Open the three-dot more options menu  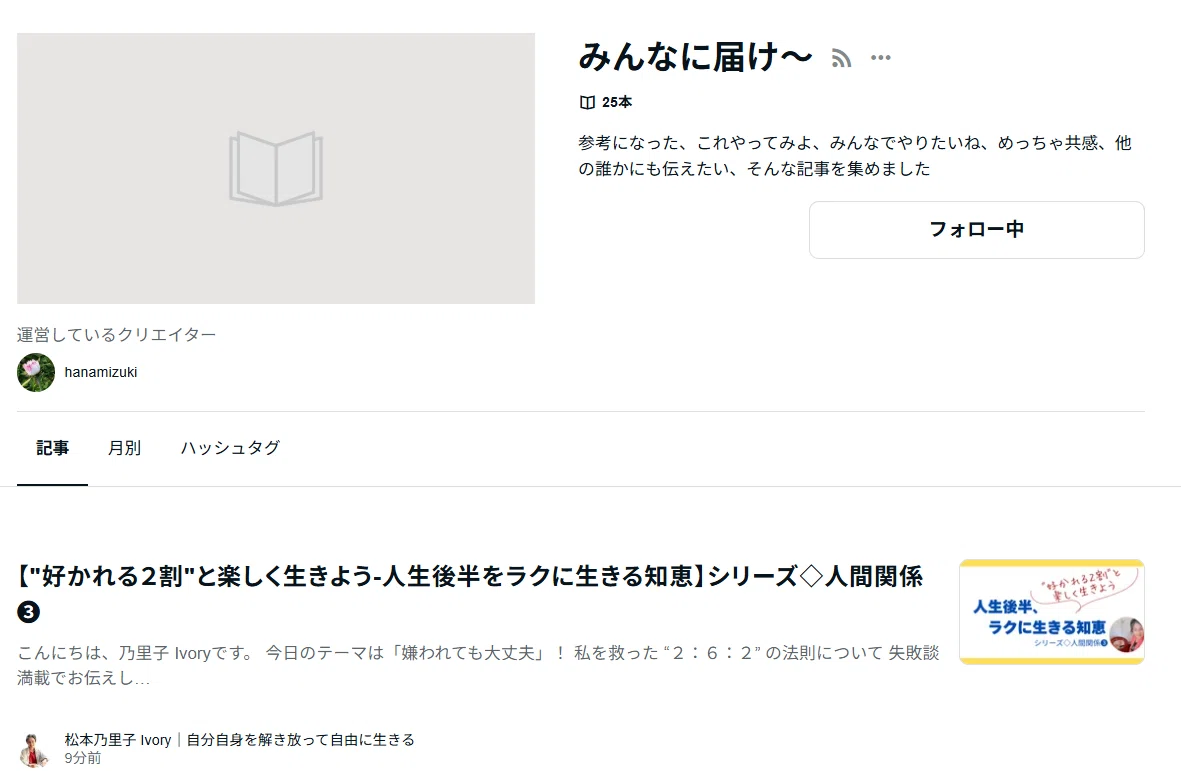click(x=880, y=57)
